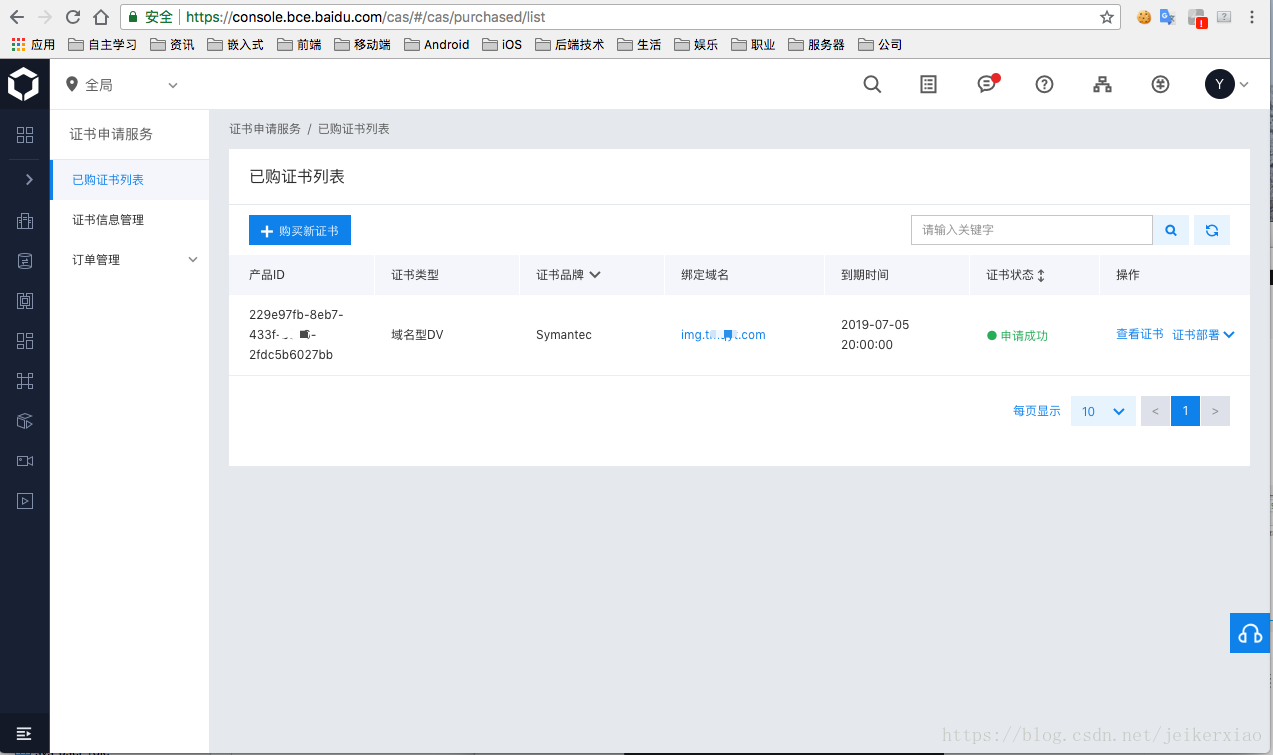Image resolution: width=1273 pixels, height=755 pixels.
Task: Open the video camera service icon in sidebar
Action: pos(25,461)
